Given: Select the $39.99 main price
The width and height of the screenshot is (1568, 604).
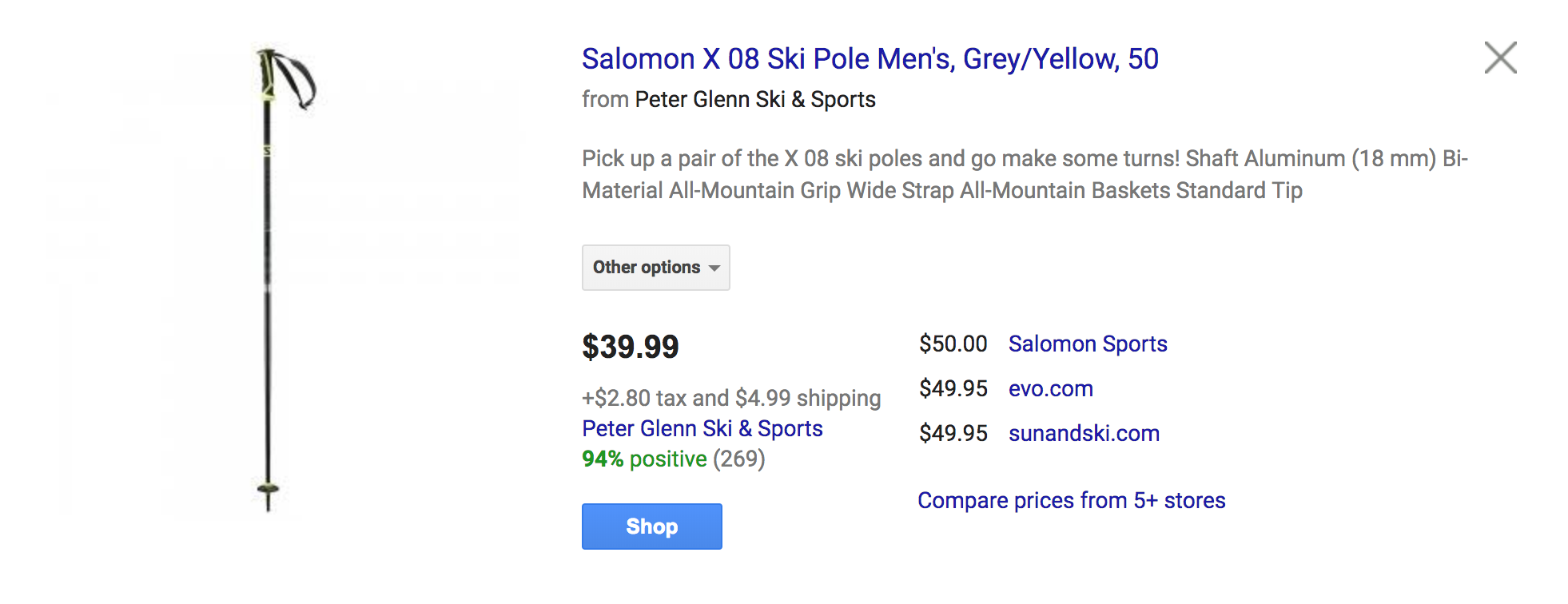Looking at the screenshot, I should [630, 347].
